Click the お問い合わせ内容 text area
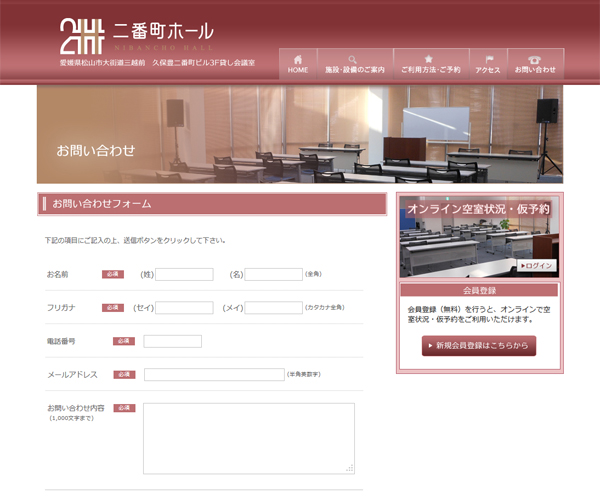The height and width of the screenshot is (500, 600). click(x=249, y=438)
